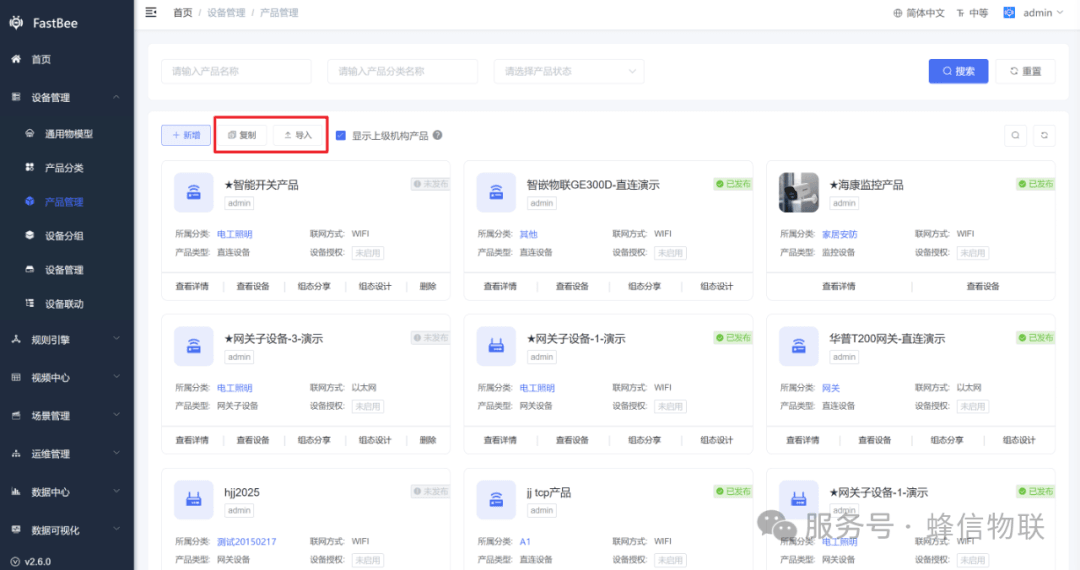Image resolution: width=1080 pixels, height=570 pixels.
Task: Open language selector 简体中文
Action: [919, 12]
